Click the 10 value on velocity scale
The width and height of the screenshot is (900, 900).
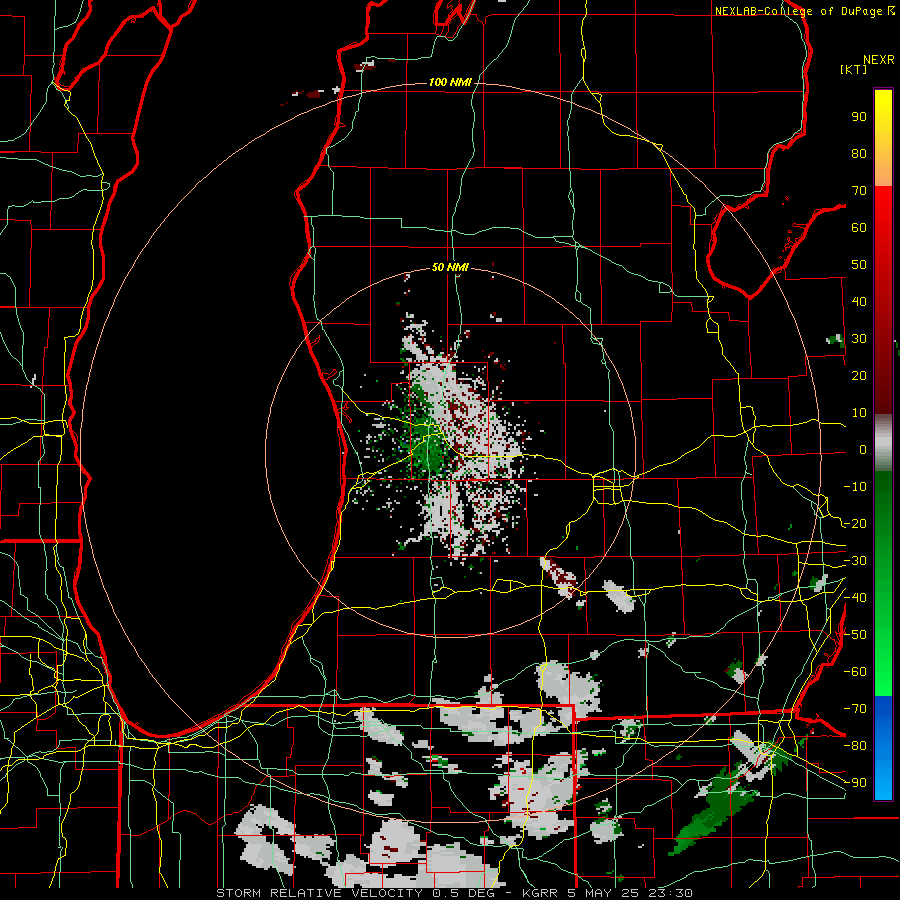(859, 413)
